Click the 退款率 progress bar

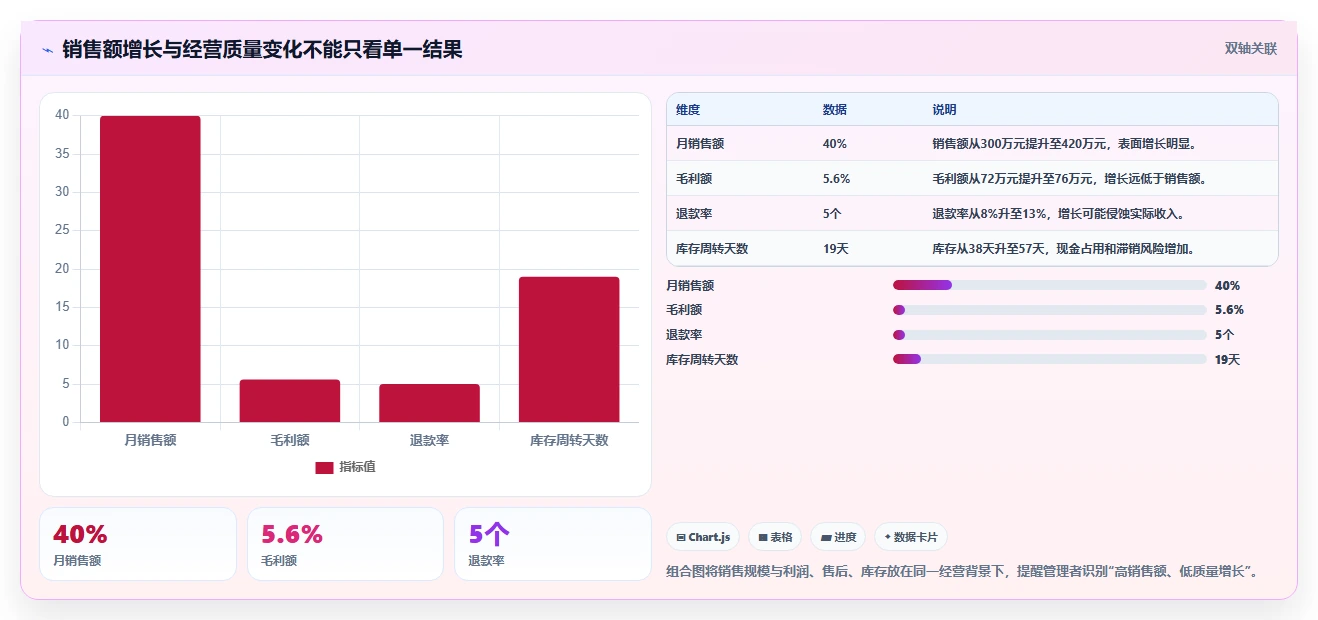tap(1049, 335)
